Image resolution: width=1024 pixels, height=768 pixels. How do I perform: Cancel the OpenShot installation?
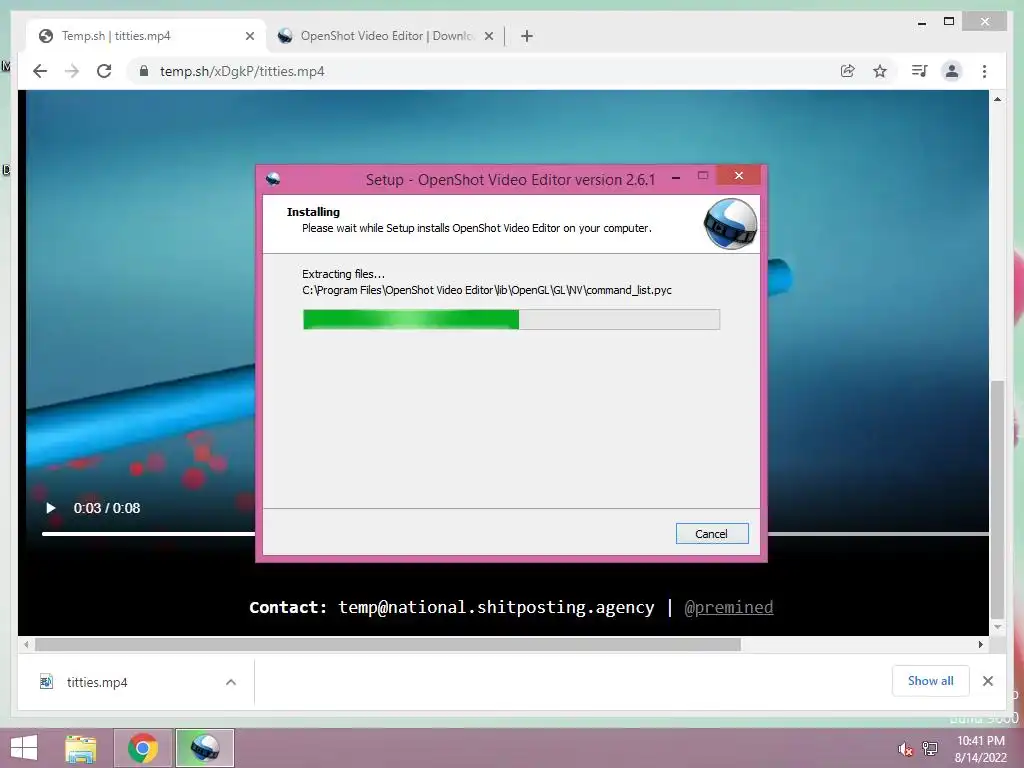pyautogui.click(x=712, y=534)
